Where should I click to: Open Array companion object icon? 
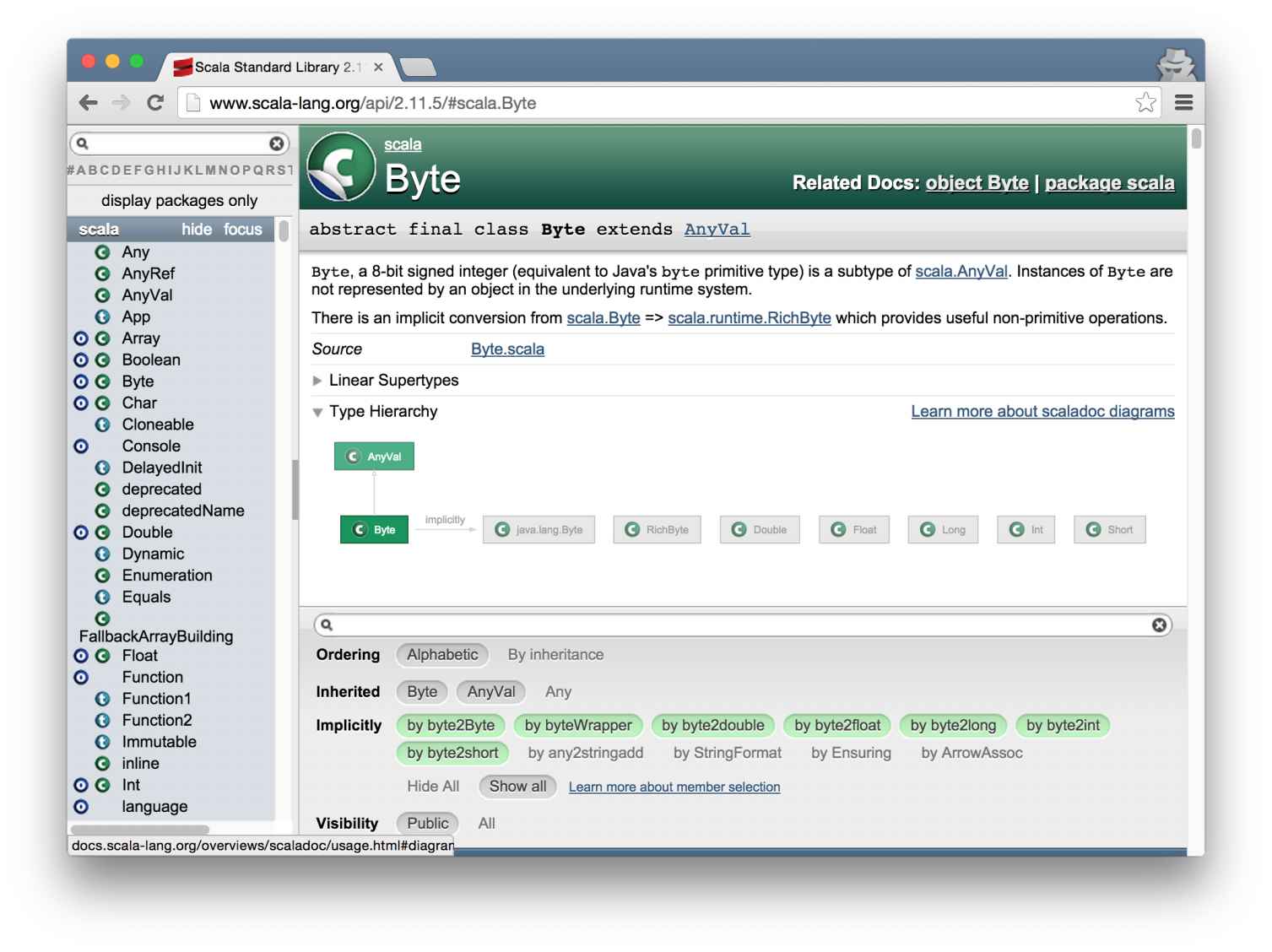point(81,338)
